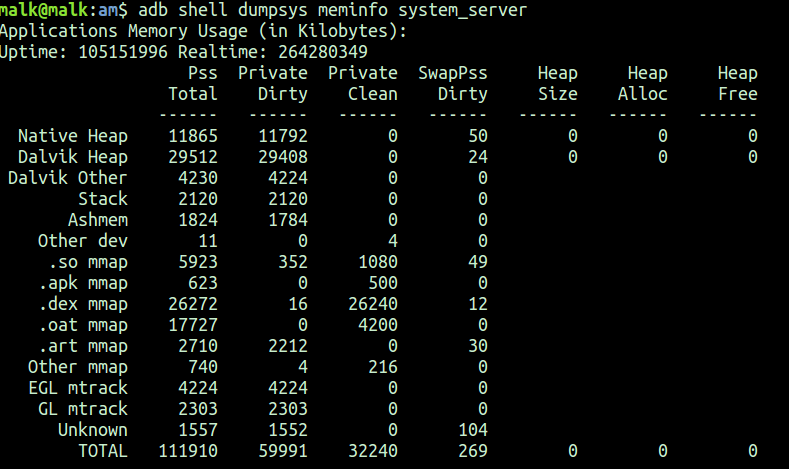Click TOTAL Private Clean 32240
Image resolution: width=789 pixels, height=469 pixels.
[373, 451]
